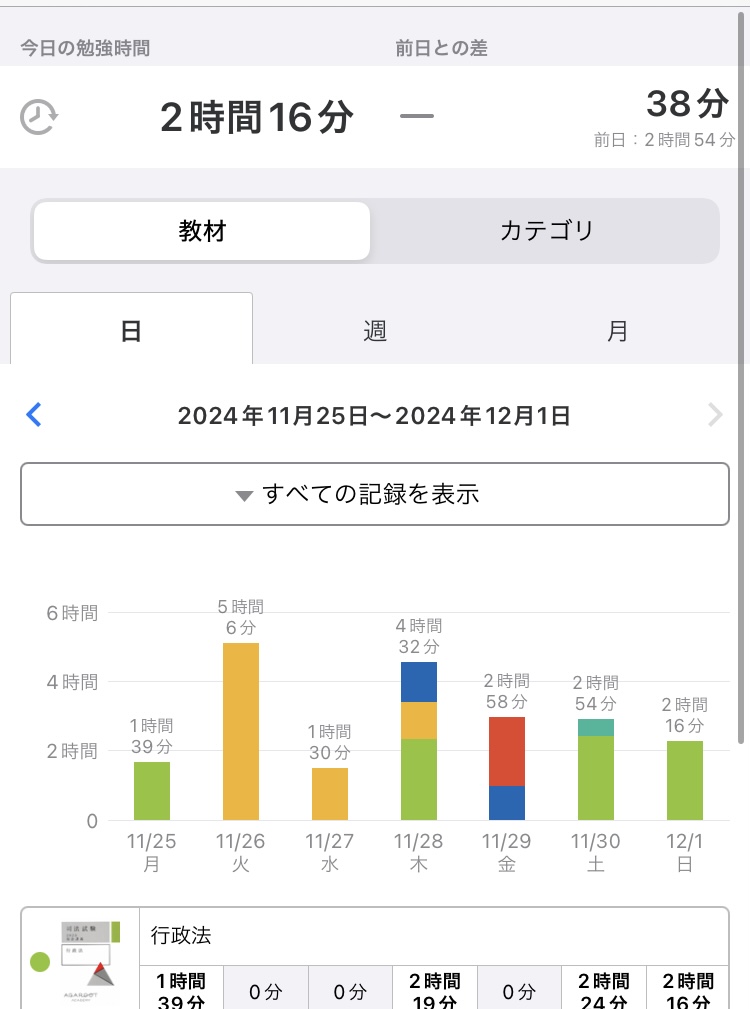This screenshot has height=1009, width=750.
Task: Expand すべての記録を表示 dropdown
Action: [375, 494]
